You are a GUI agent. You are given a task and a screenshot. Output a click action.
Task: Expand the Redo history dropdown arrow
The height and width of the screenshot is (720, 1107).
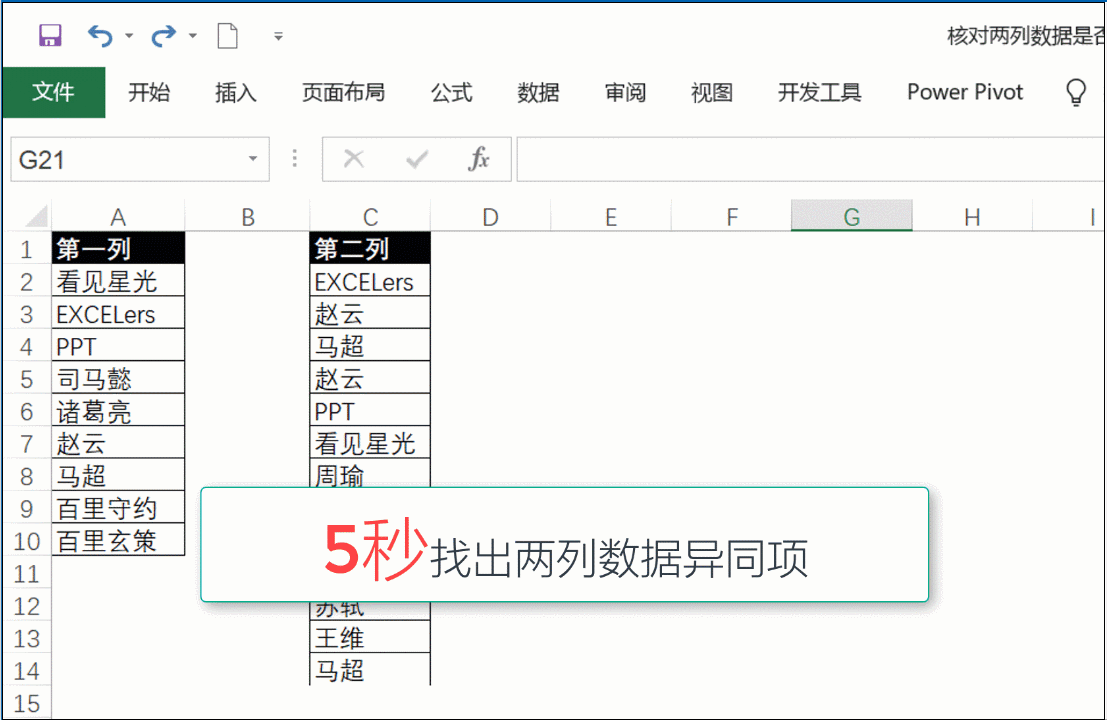[x=192, y=37]
